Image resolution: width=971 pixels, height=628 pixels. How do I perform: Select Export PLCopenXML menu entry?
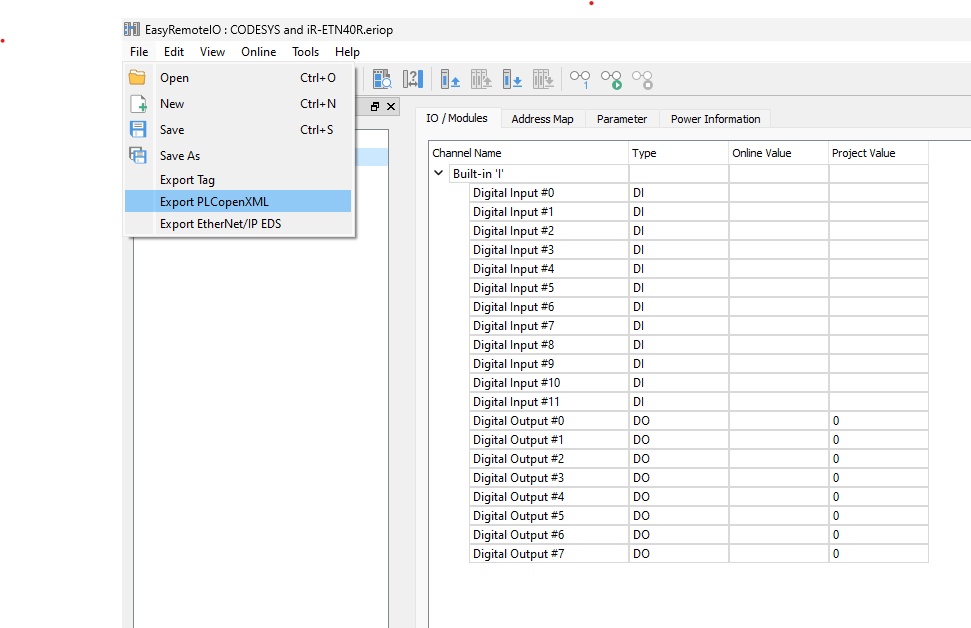coord(238,201)
